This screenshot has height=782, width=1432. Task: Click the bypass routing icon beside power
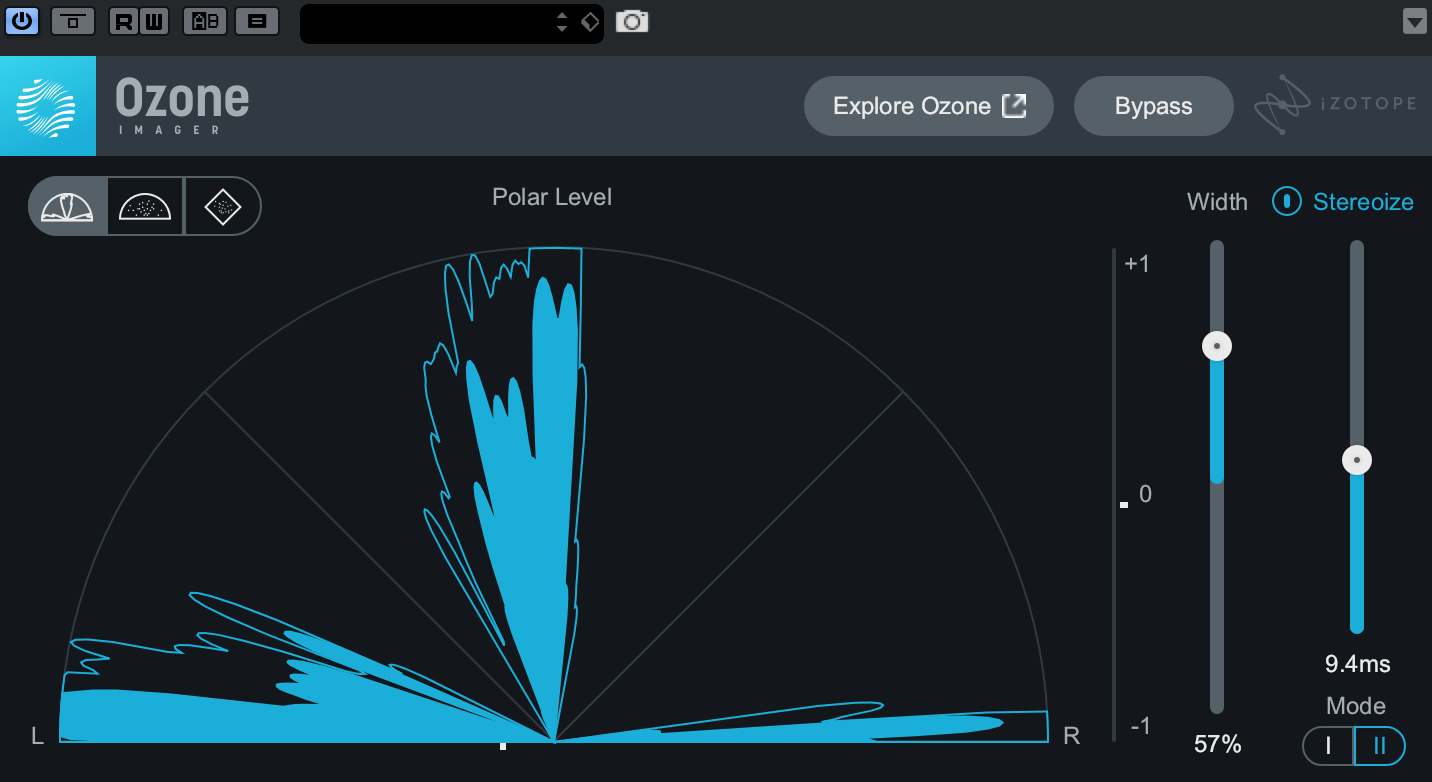click(x=72, y=21)
